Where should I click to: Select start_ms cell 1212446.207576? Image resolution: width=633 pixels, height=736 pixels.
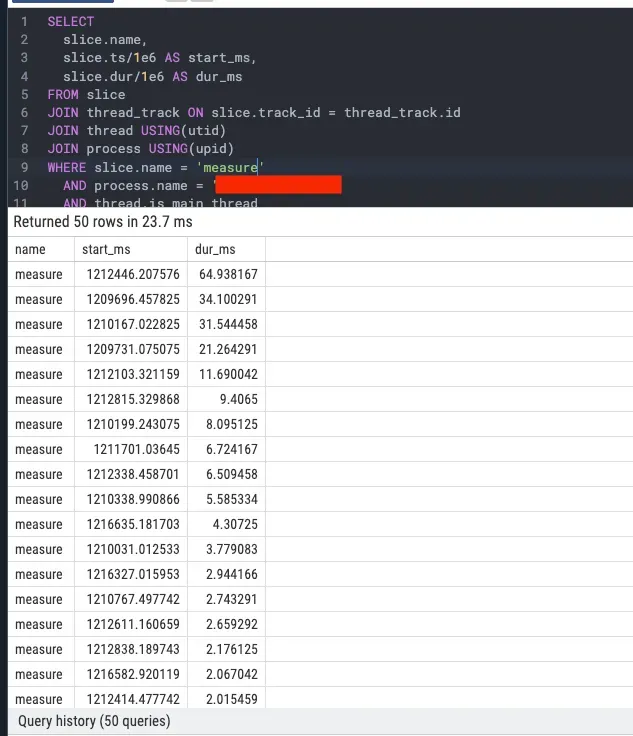(133, 274)
